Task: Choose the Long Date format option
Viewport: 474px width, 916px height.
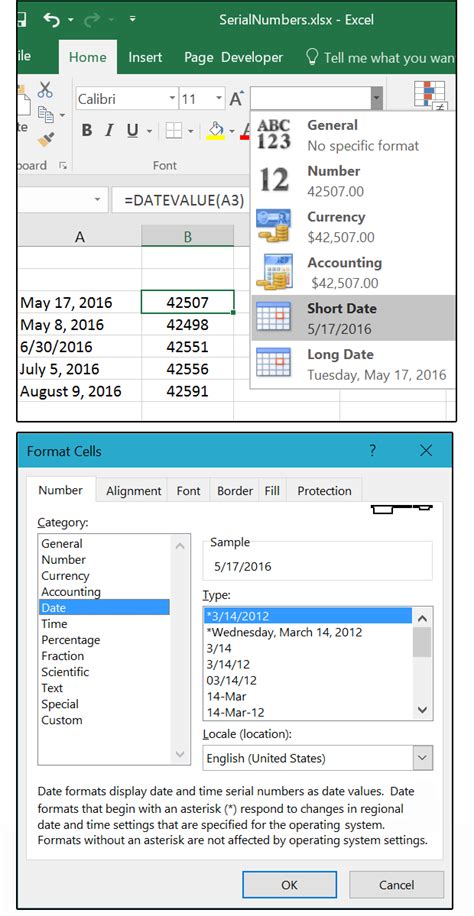Action: (x=353, y=364)
